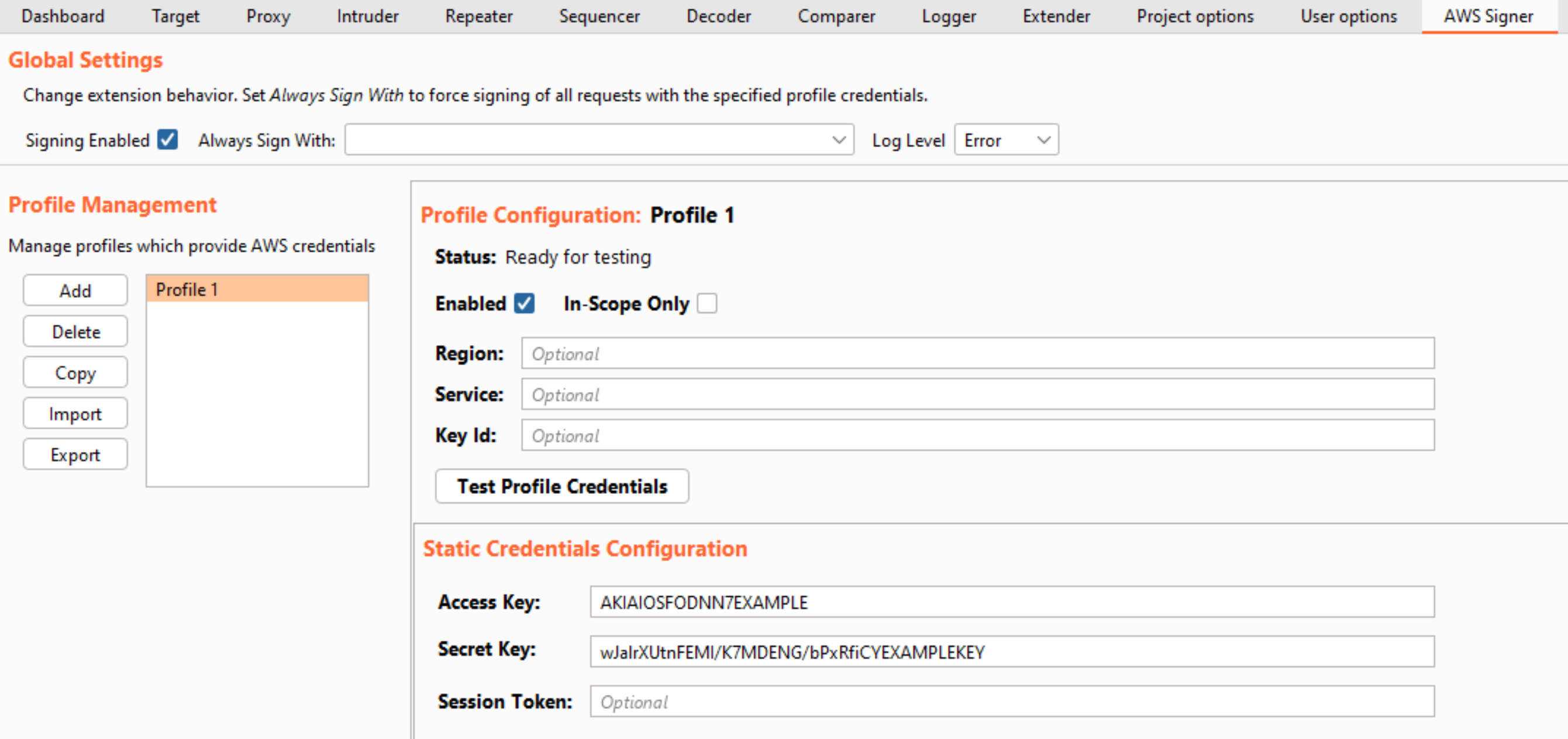Image resolution: width=1568 pixels, height=739 pixels.
Task: Select Profile 1 in the profile list
Action: [257, 289]
